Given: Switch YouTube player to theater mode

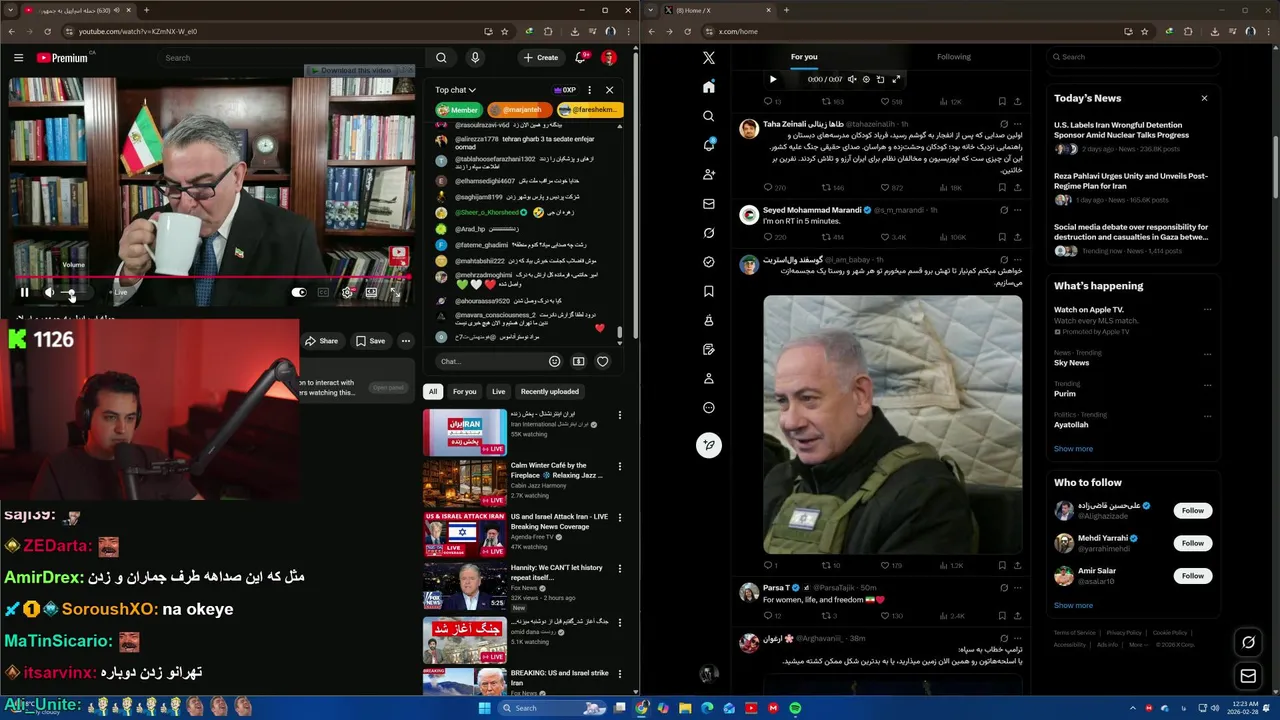Looking at the screenshot, I should [371, 293].
